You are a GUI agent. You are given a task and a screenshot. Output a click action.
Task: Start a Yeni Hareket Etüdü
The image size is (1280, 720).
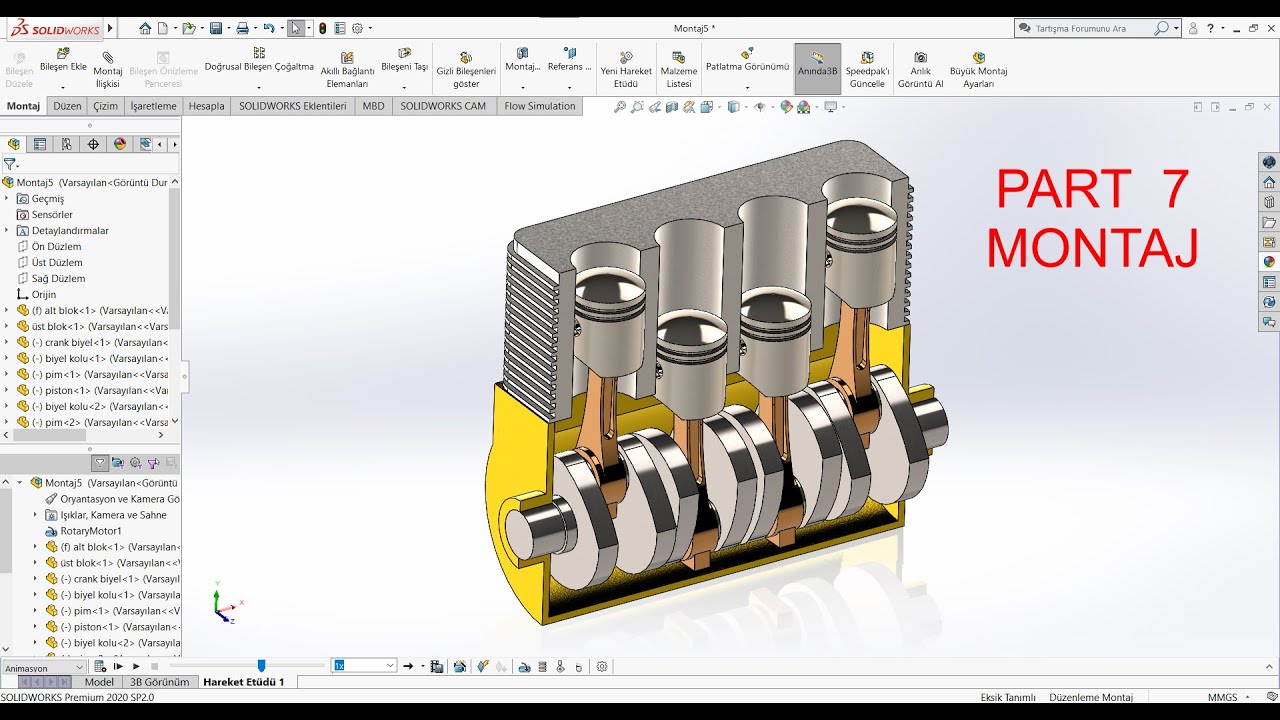[x=626, y=70]
